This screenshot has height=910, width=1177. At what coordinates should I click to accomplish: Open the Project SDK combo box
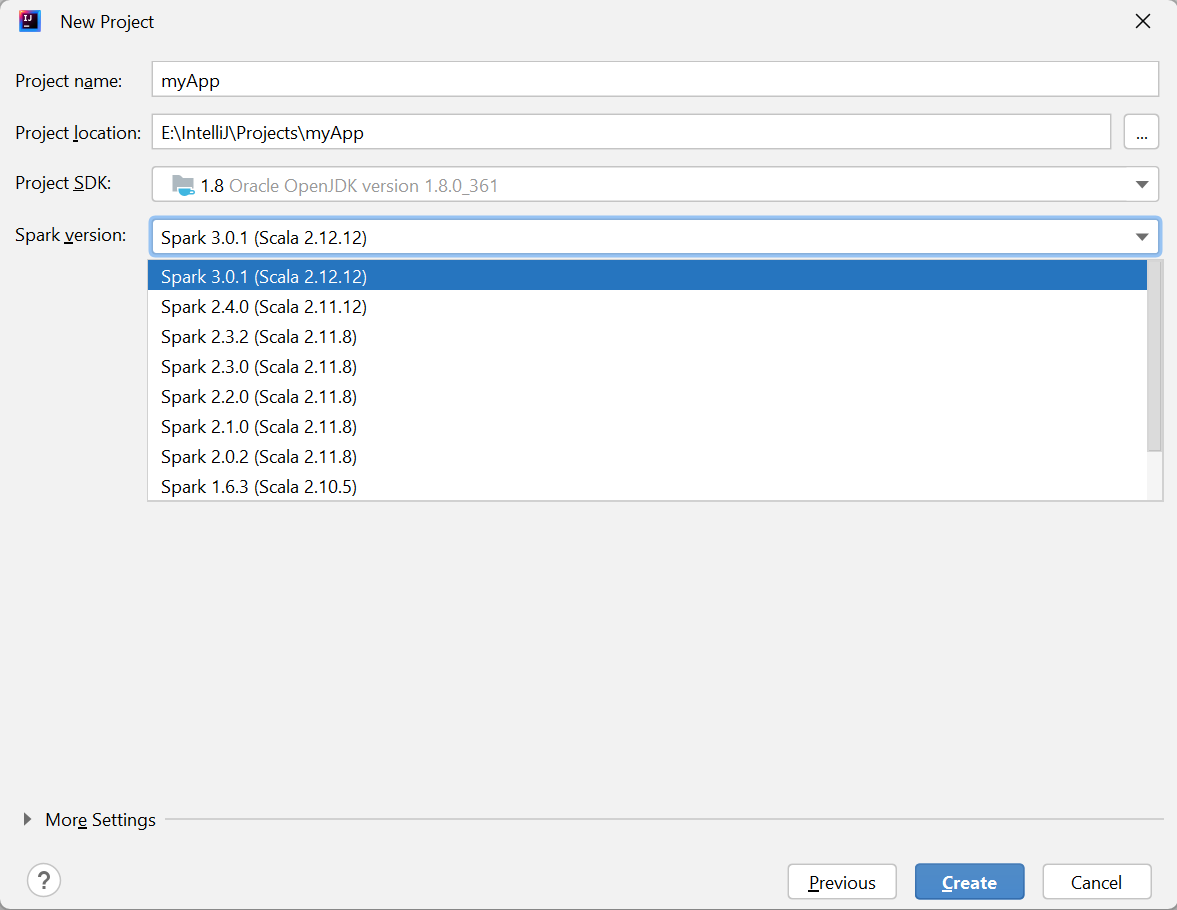pyautogui.click(x=650, y=184)
